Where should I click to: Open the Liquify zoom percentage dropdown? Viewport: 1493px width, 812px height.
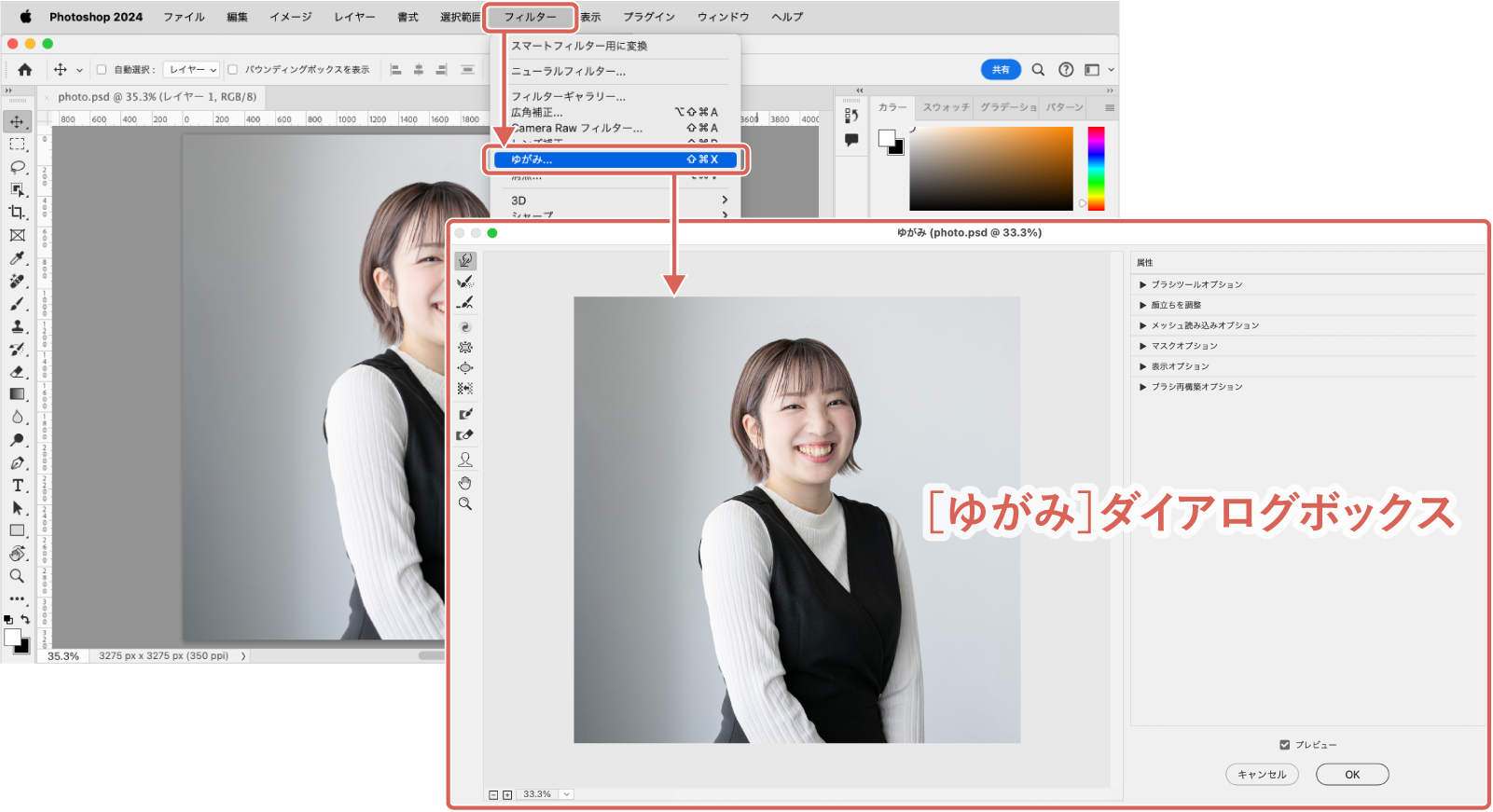(567, 794)
